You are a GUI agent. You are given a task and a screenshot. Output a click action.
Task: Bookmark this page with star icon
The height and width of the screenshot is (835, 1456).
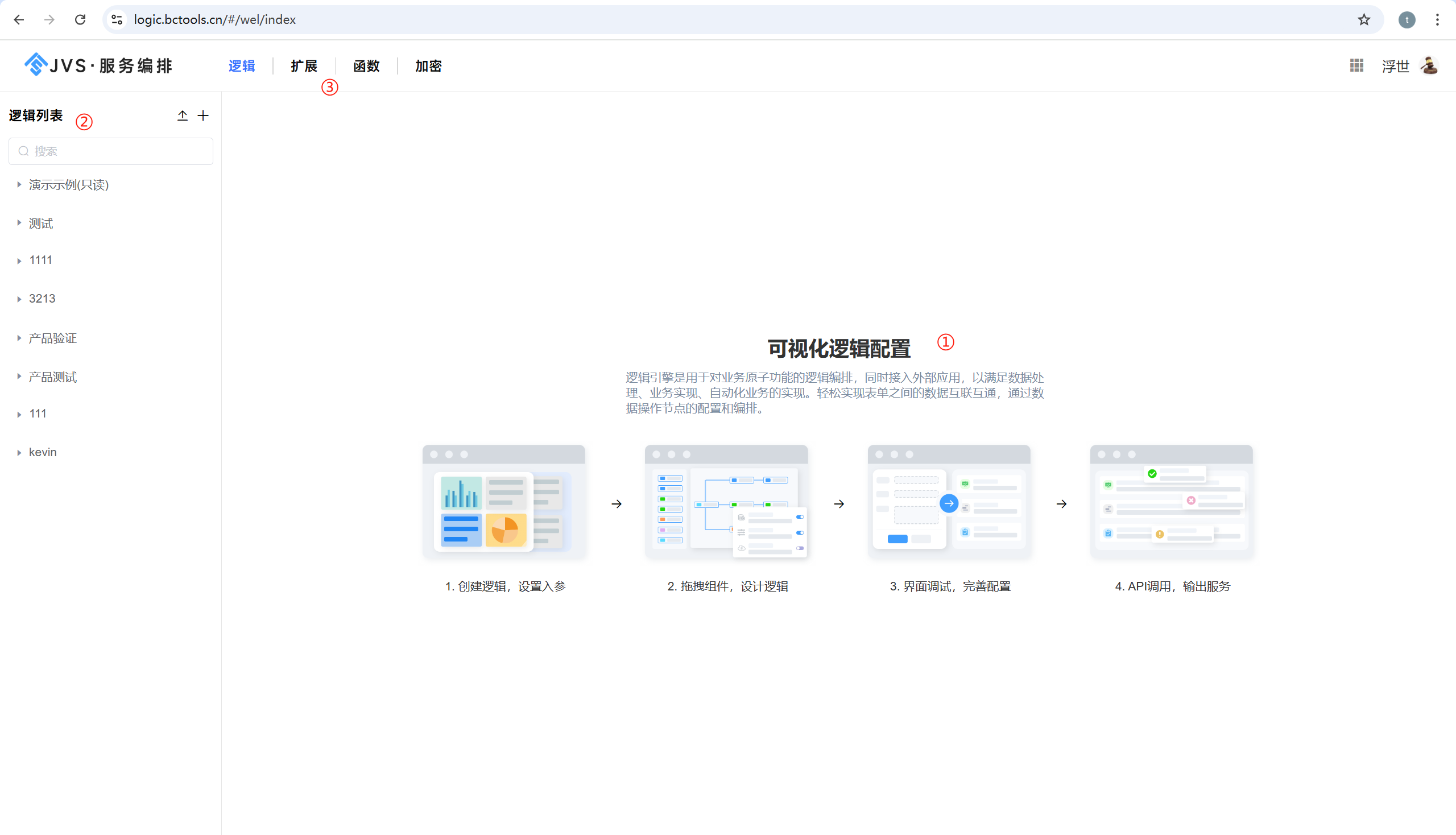click(x=1364, y=19)
